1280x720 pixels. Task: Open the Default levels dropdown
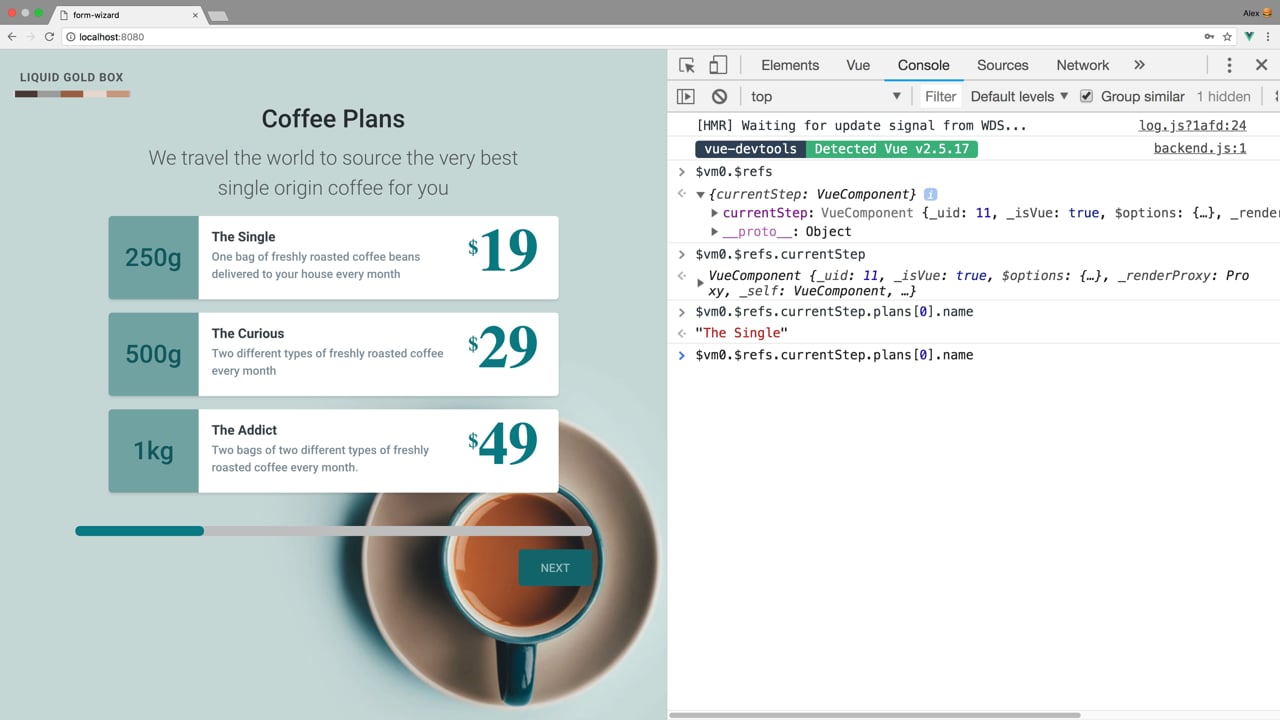[1019, 96]
